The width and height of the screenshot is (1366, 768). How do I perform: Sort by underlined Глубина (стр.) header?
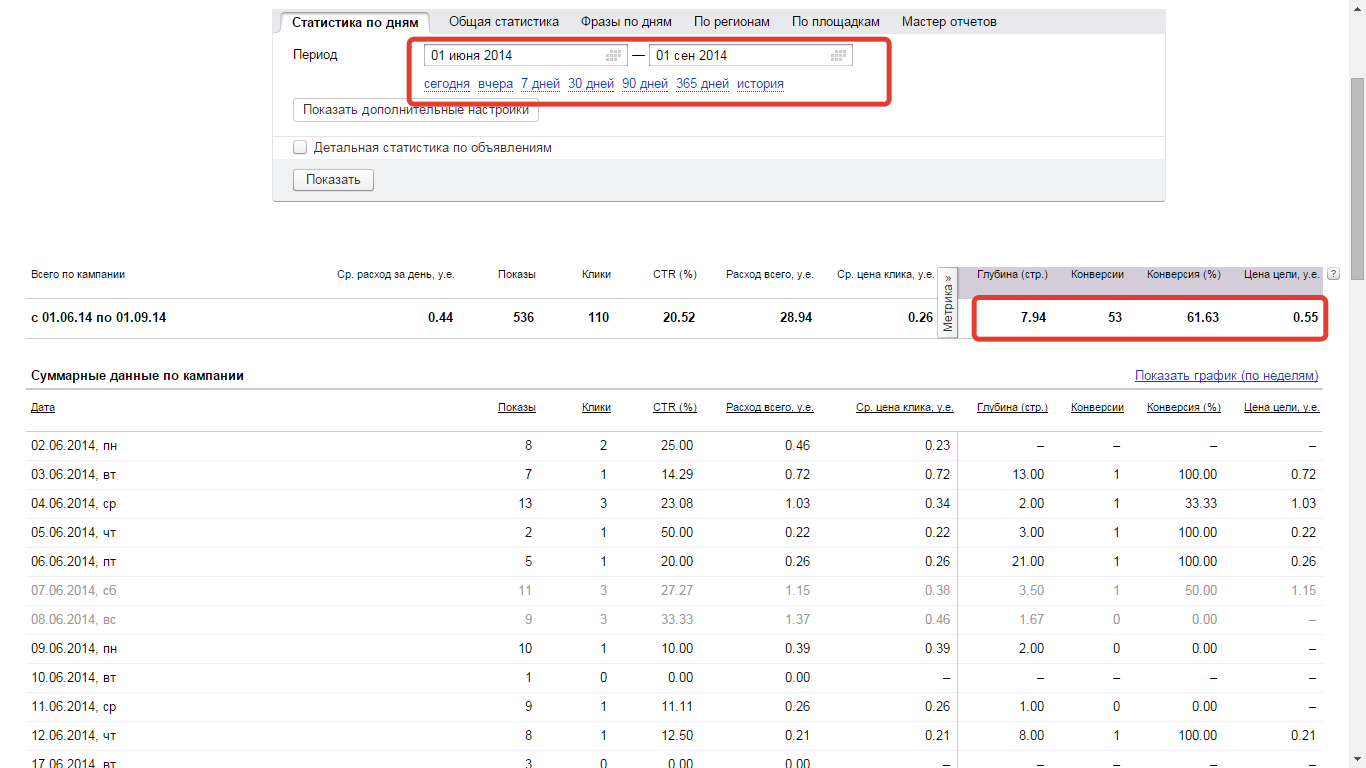1013,408
